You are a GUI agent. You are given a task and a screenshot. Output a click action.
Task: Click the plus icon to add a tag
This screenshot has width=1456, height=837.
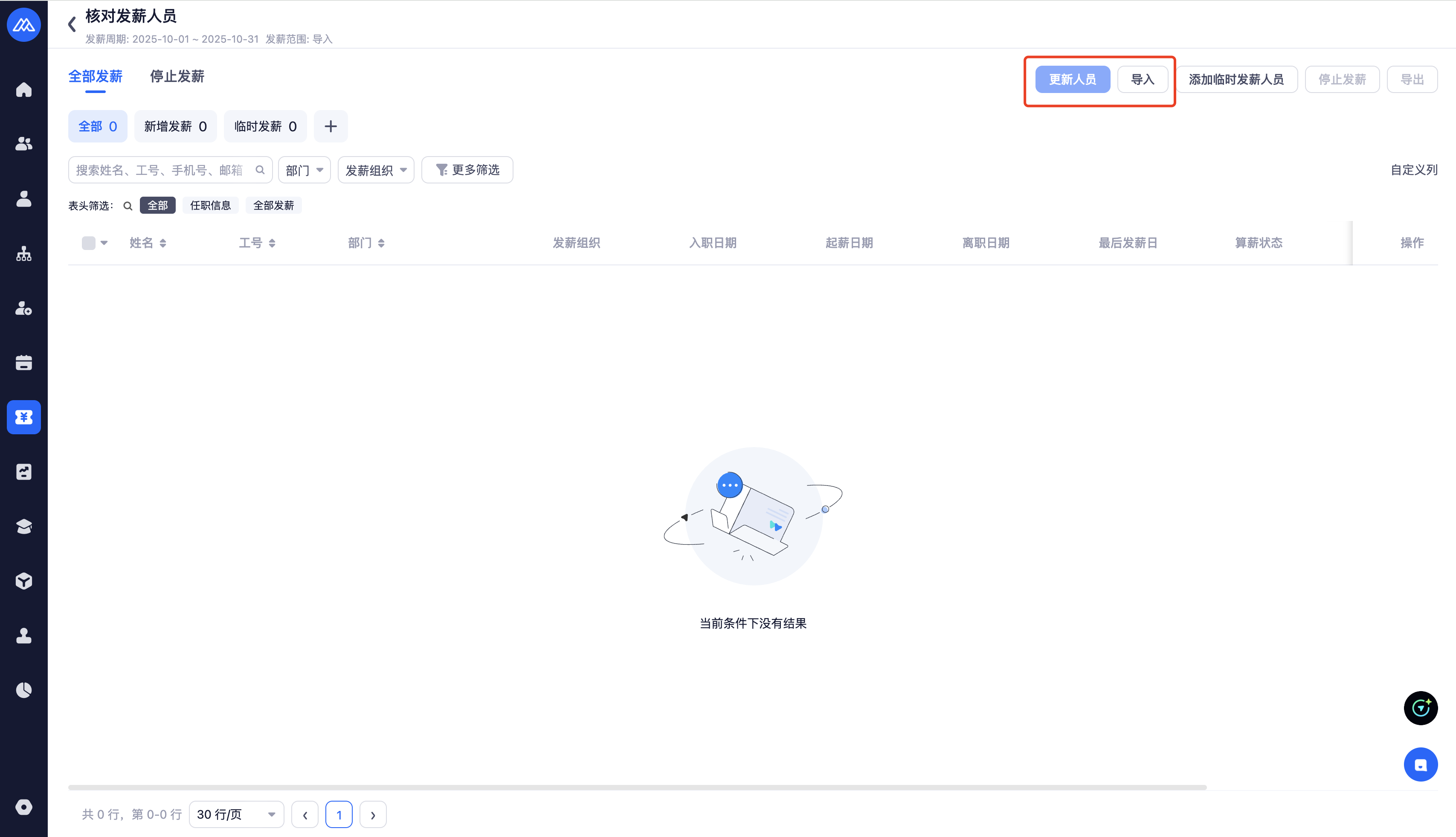[331, 126]
